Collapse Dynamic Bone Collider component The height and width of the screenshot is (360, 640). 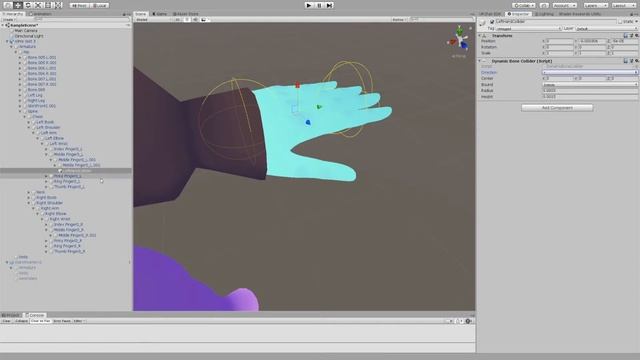(480, 61)
